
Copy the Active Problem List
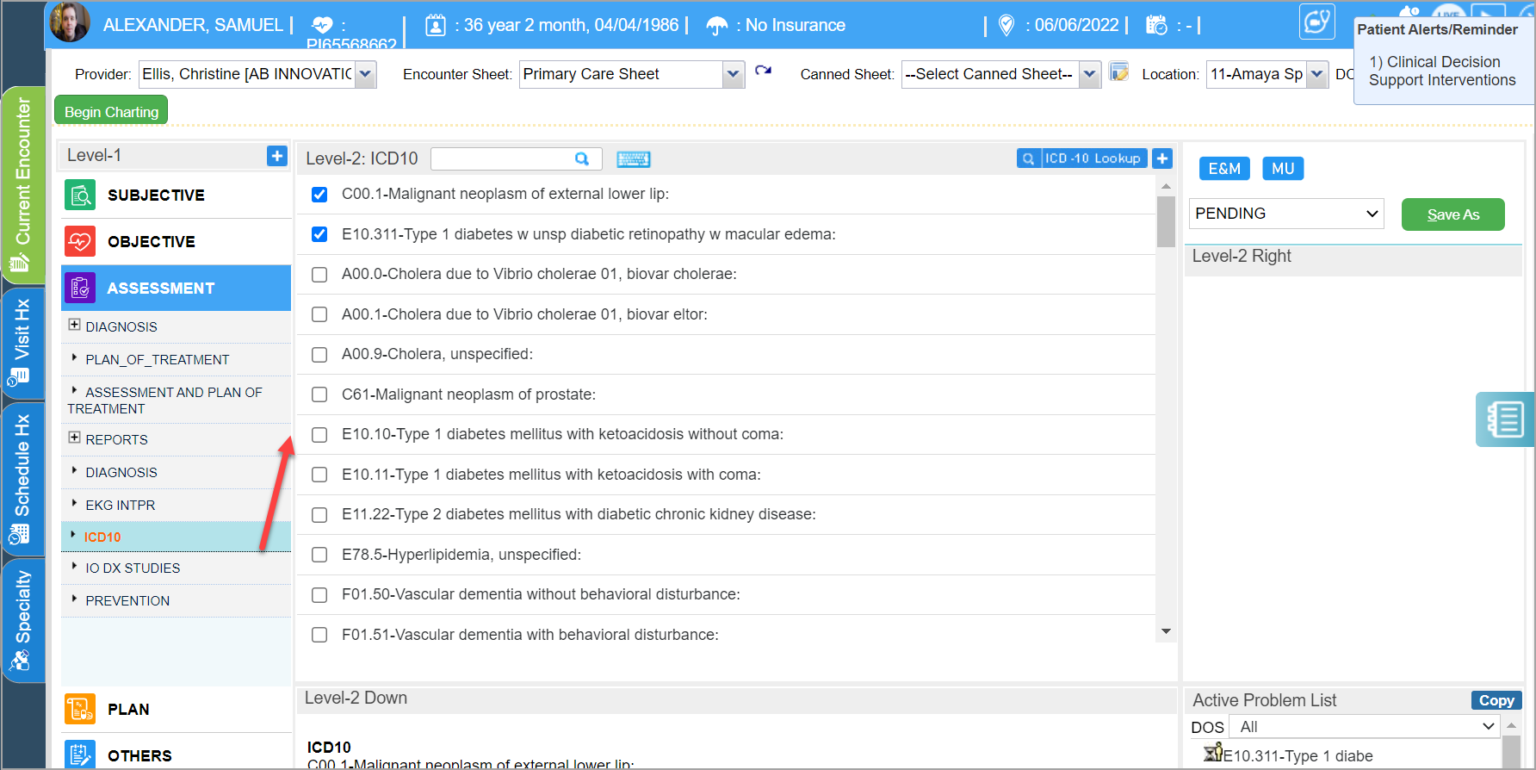tap(1496, 700)
